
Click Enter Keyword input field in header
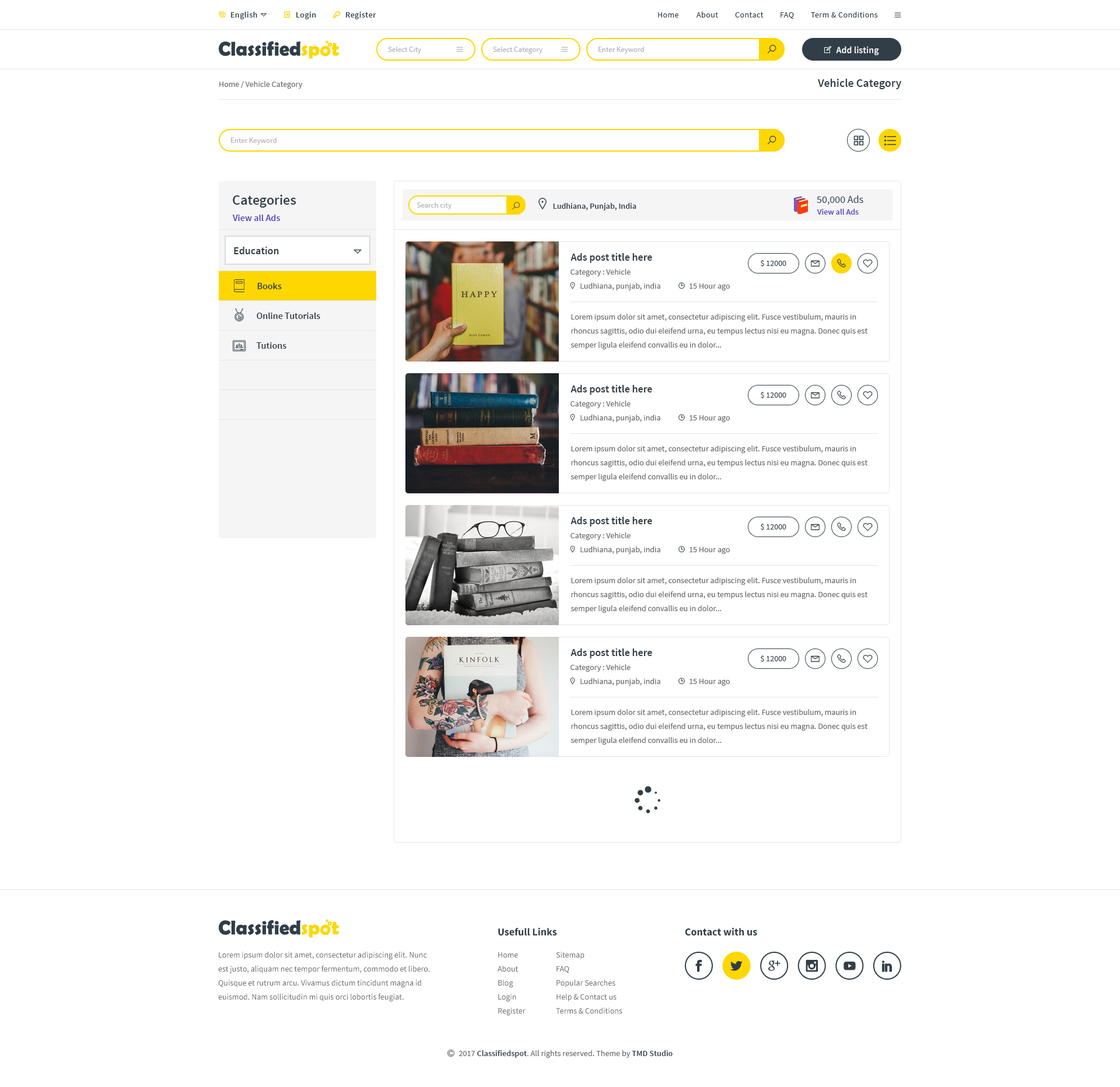pos(675,48)
